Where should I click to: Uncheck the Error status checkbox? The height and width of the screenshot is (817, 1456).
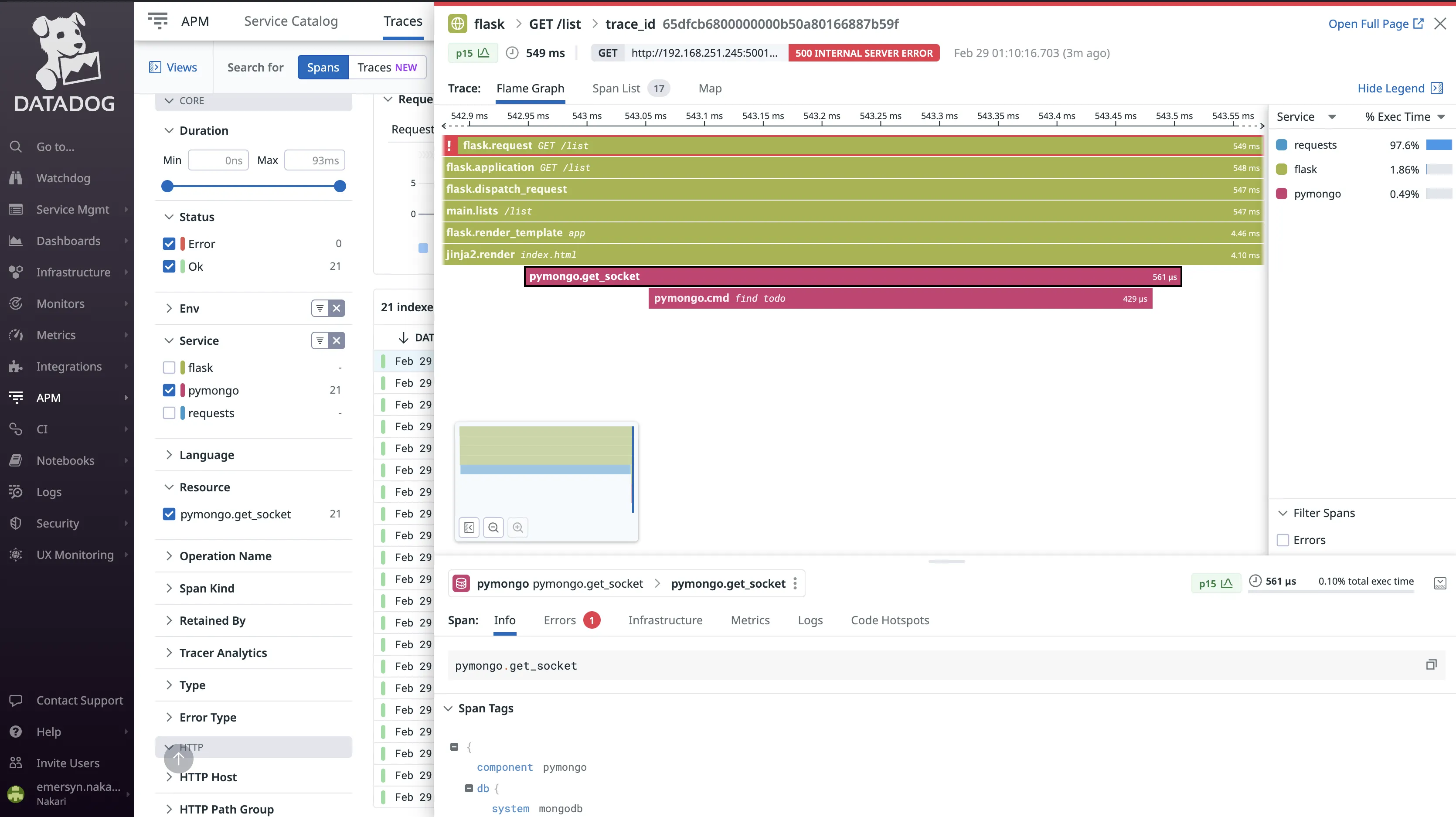169,244
